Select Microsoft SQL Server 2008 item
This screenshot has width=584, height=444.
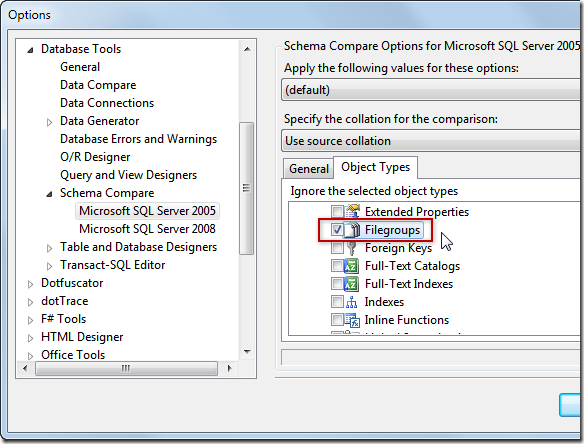point(147,229)
